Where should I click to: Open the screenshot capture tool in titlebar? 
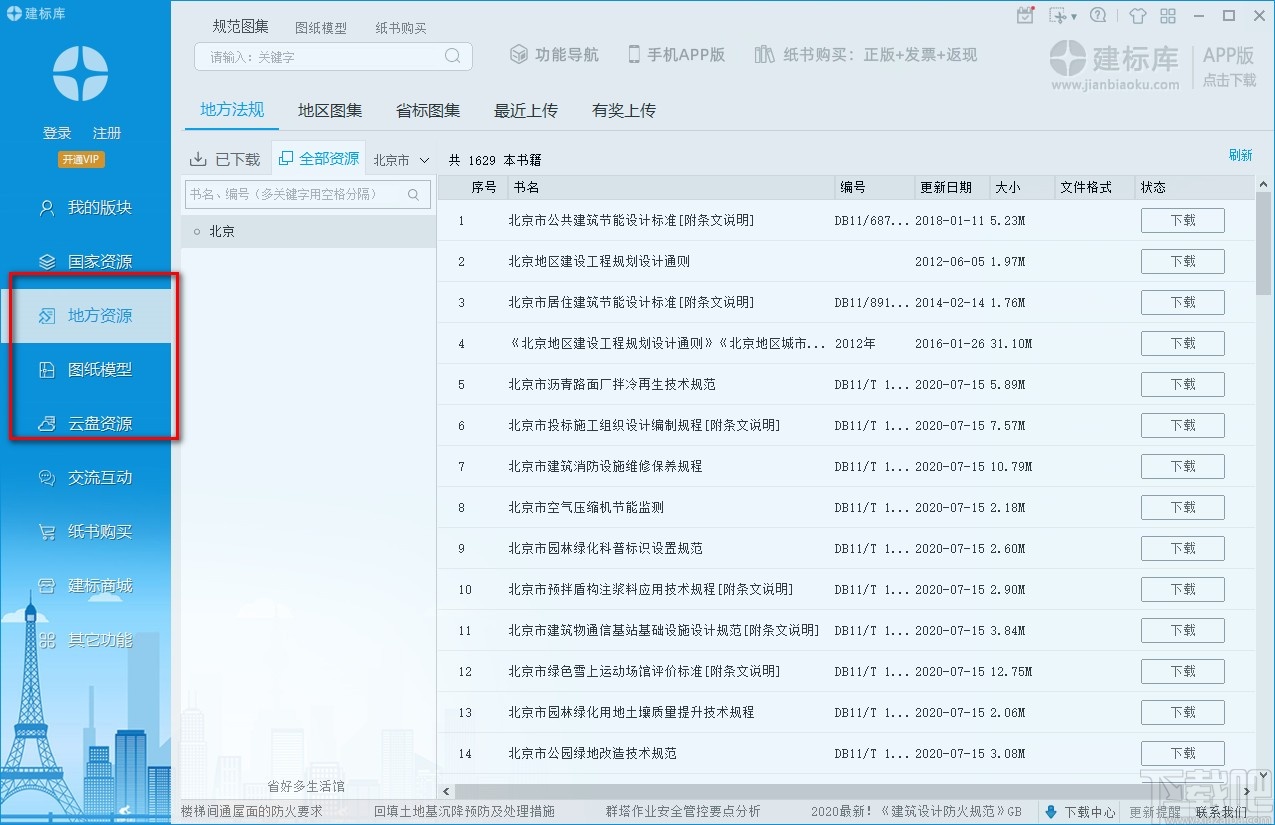point(1057,15)
